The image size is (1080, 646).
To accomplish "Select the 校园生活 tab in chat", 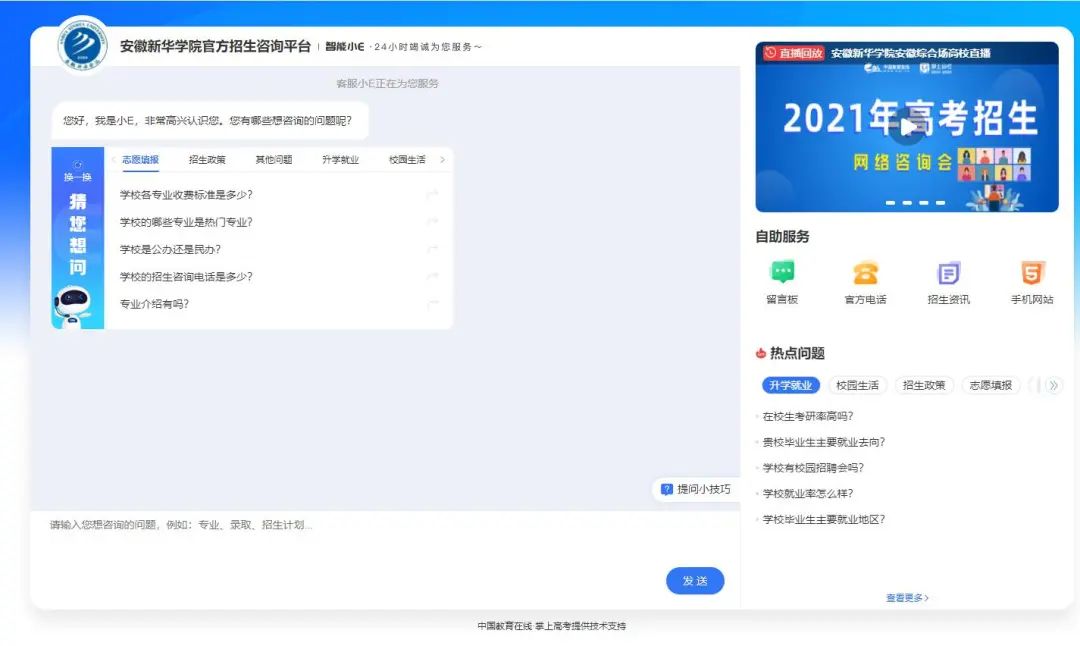I will 407,160.
